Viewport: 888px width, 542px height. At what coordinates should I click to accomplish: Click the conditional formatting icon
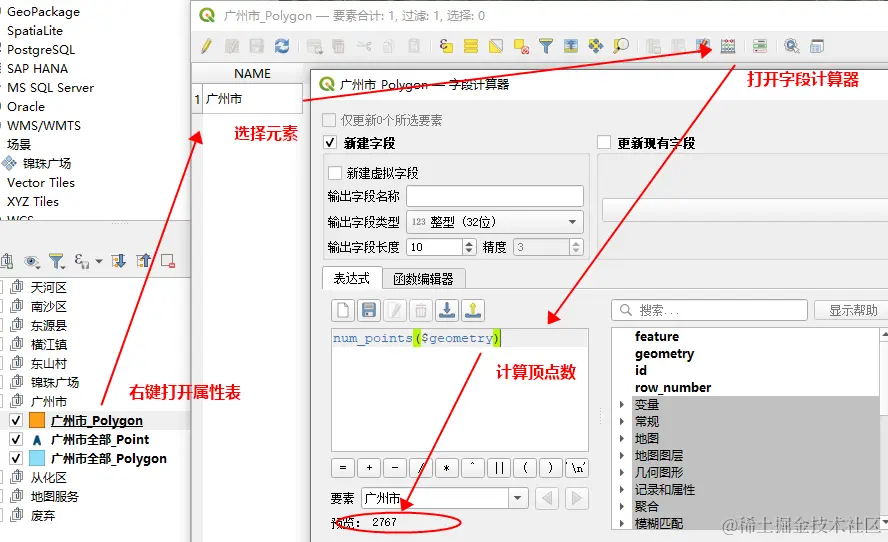[x=759, y=46]
